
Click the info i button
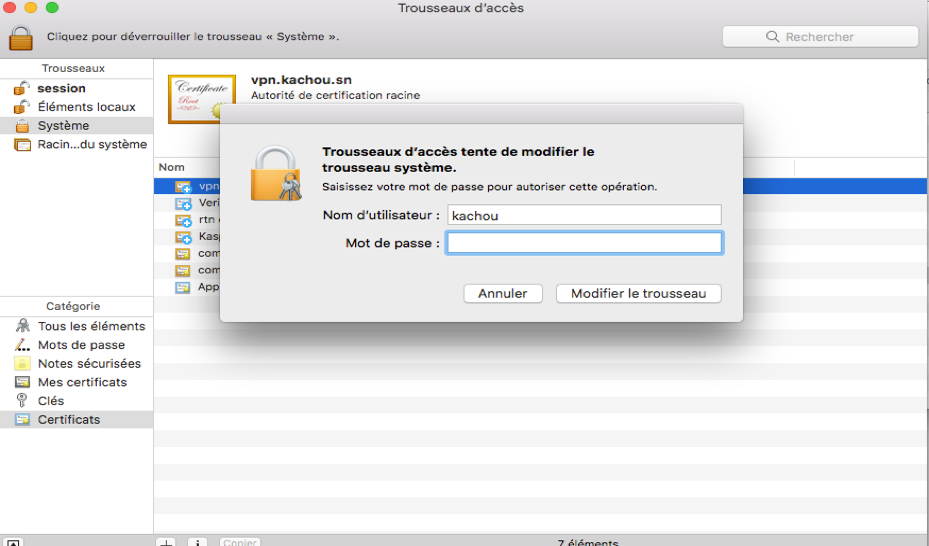tap(197, 542)
